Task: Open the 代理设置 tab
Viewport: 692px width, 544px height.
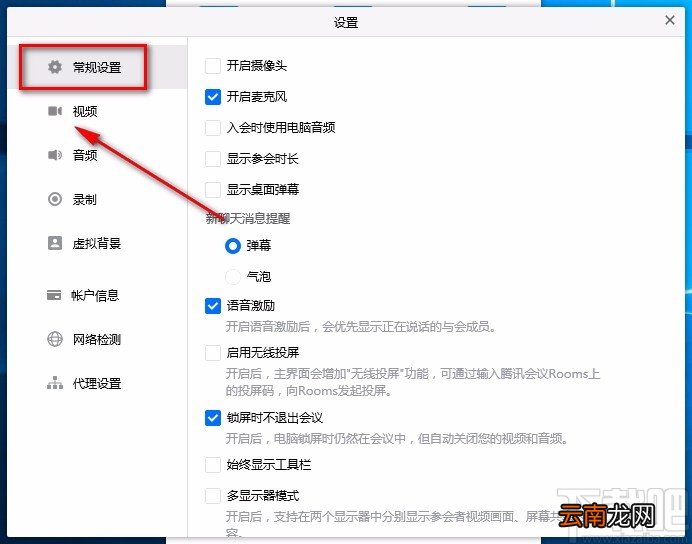Action: pyautogui.click(x=97, y=383)
